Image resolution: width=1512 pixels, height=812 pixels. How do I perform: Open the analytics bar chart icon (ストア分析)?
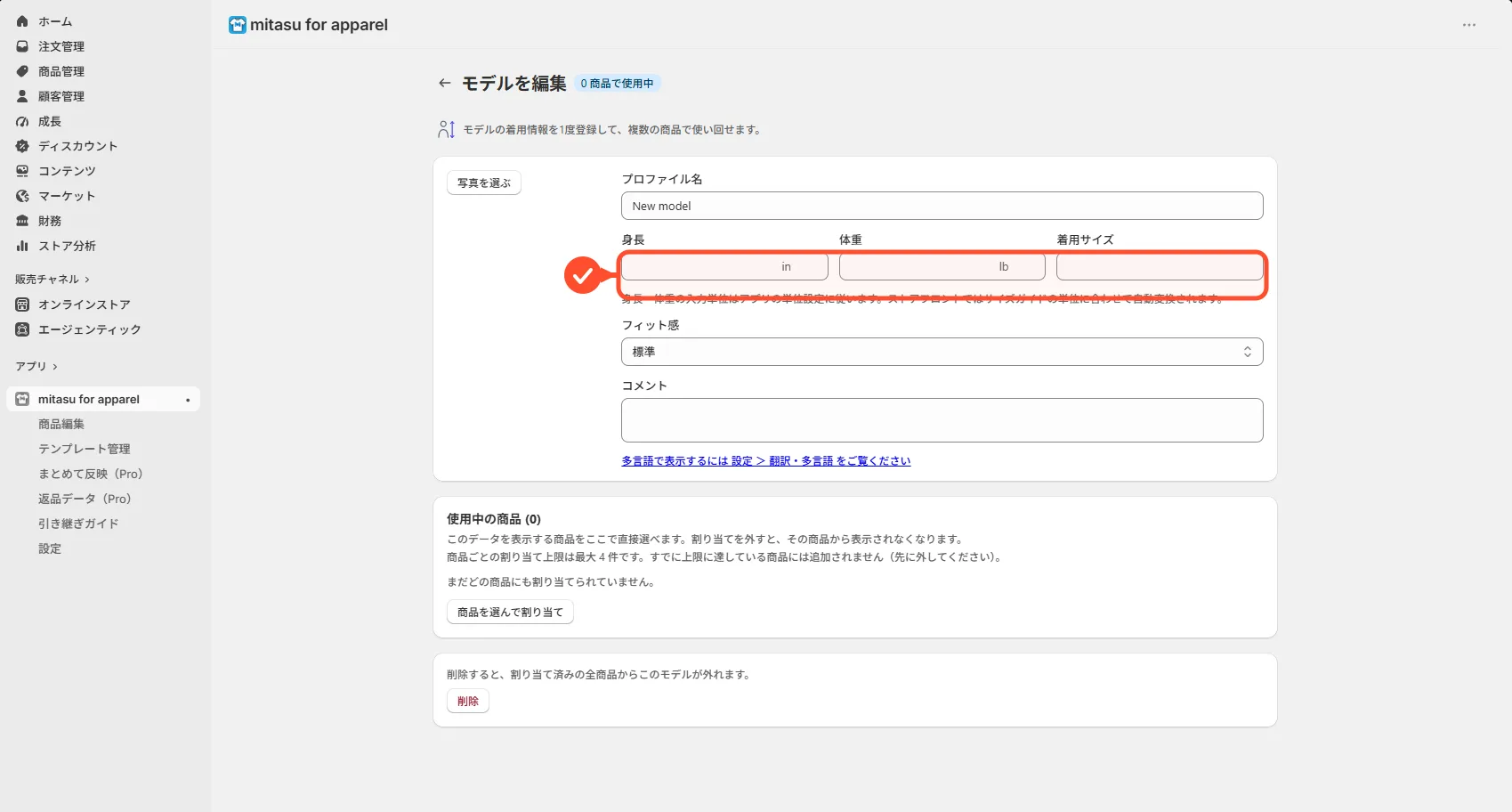22,246
